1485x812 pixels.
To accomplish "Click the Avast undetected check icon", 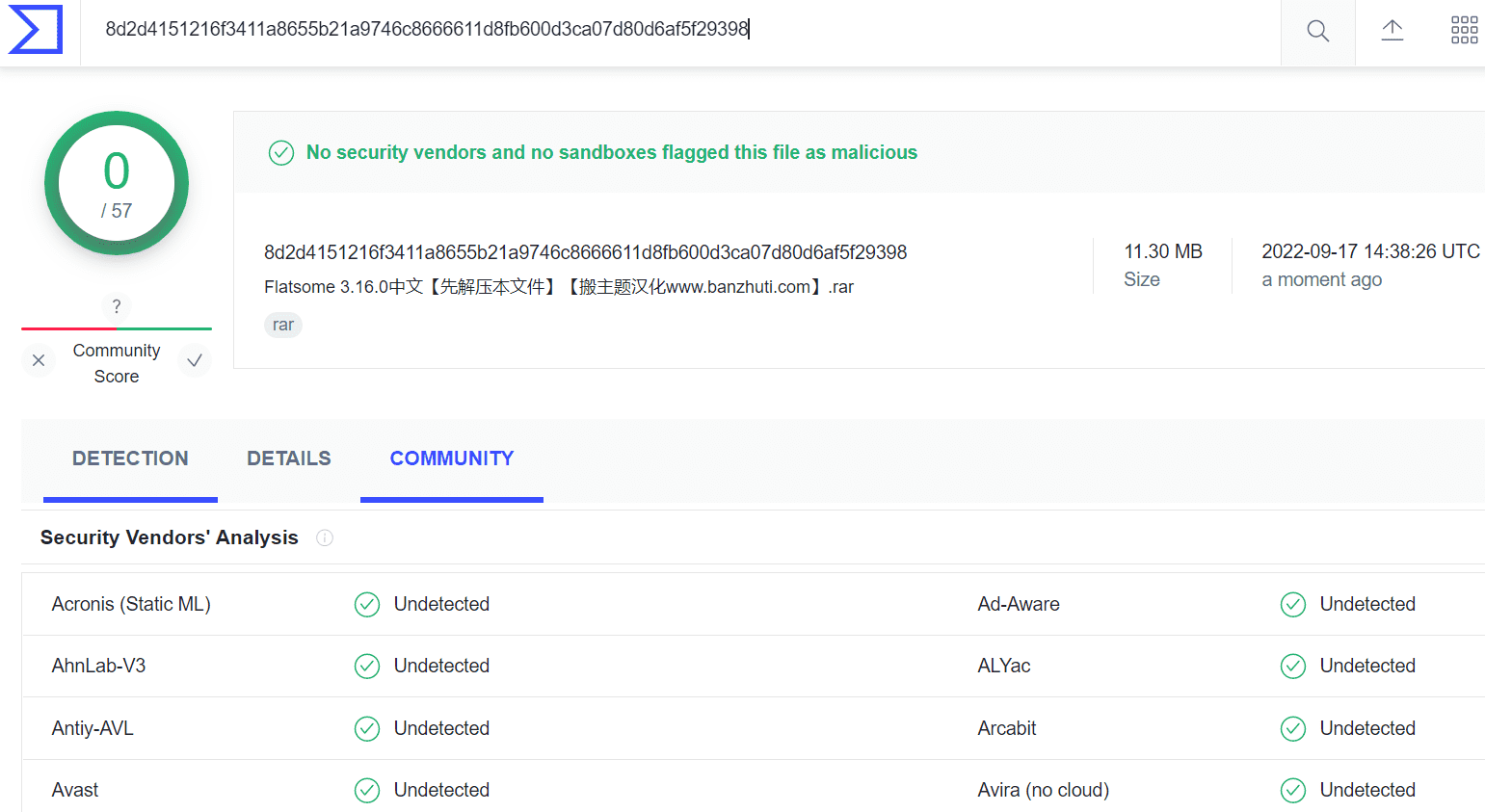I will tap(367, 790).
